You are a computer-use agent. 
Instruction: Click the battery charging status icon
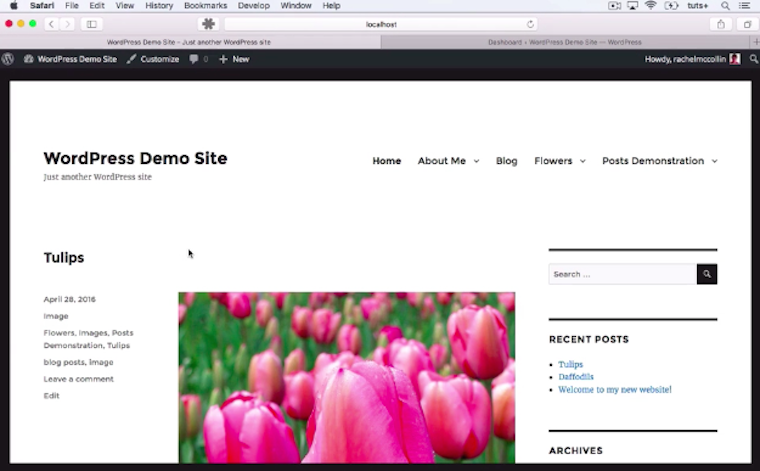pyautogui.click(x=671, y=6)
